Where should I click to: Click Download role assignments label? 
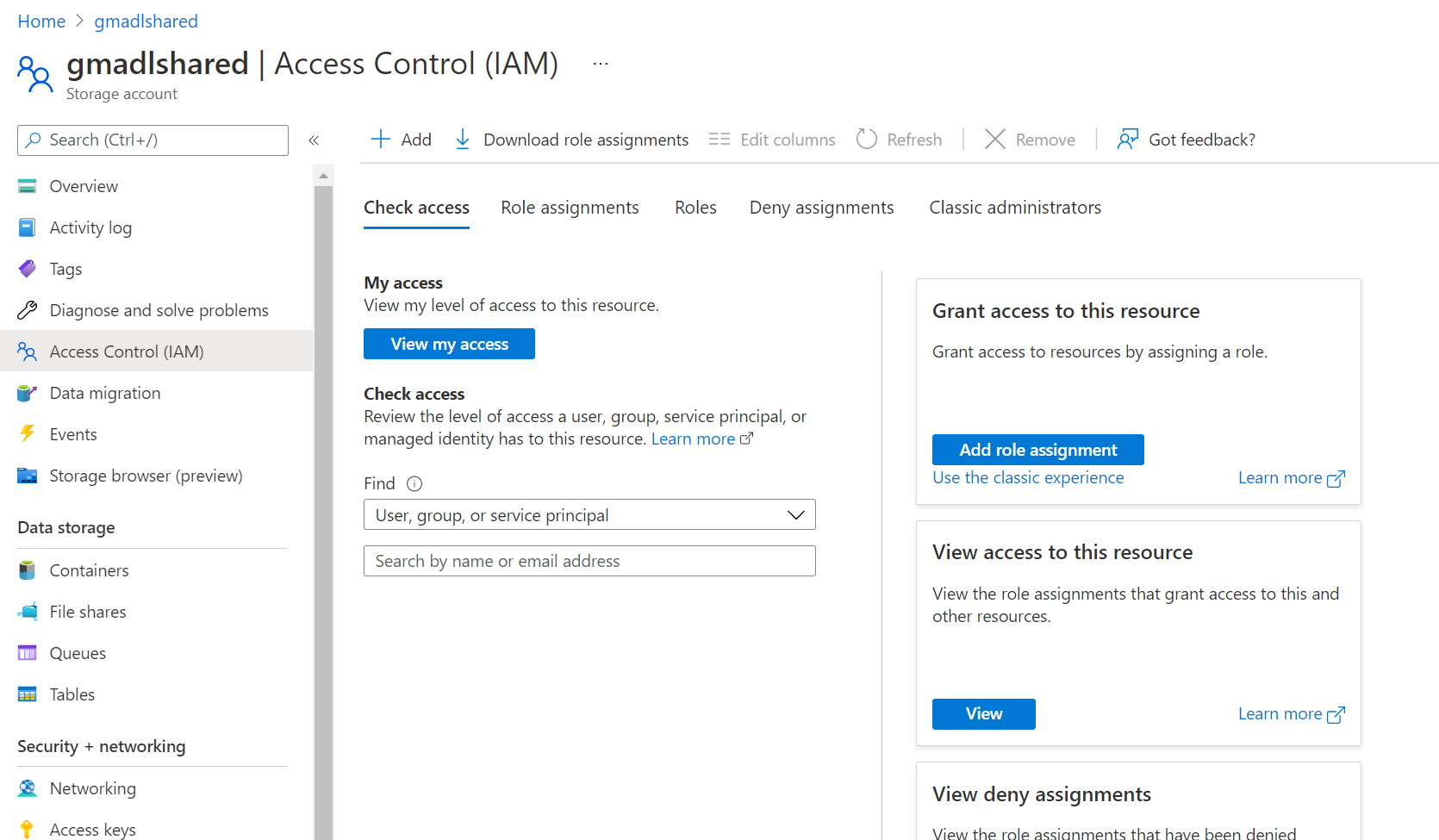tap(586, 140)
